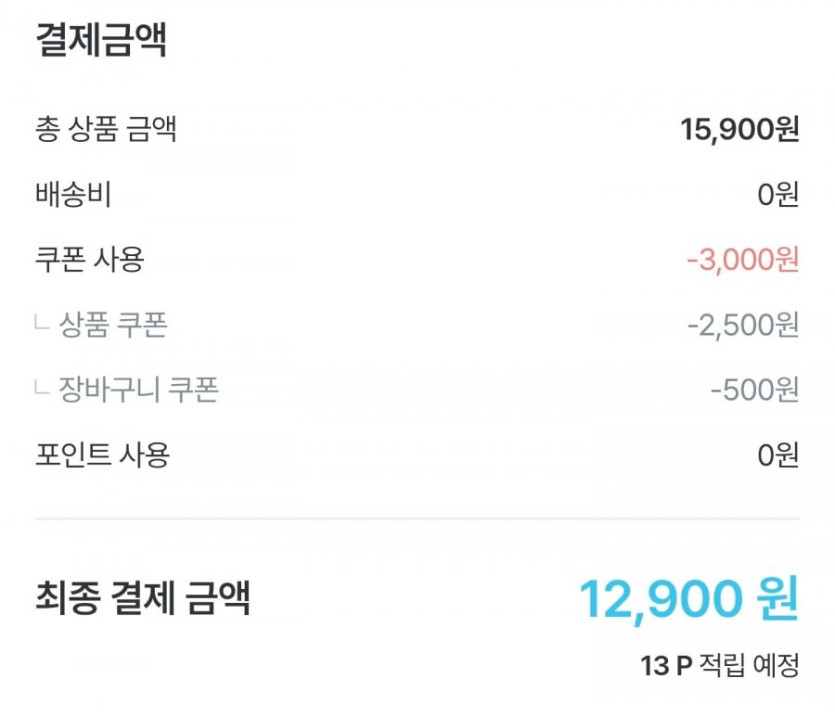This screenshot has width=835, height=717.
Task: Click the 포인트 사용 label
Action: pos(102,455)
